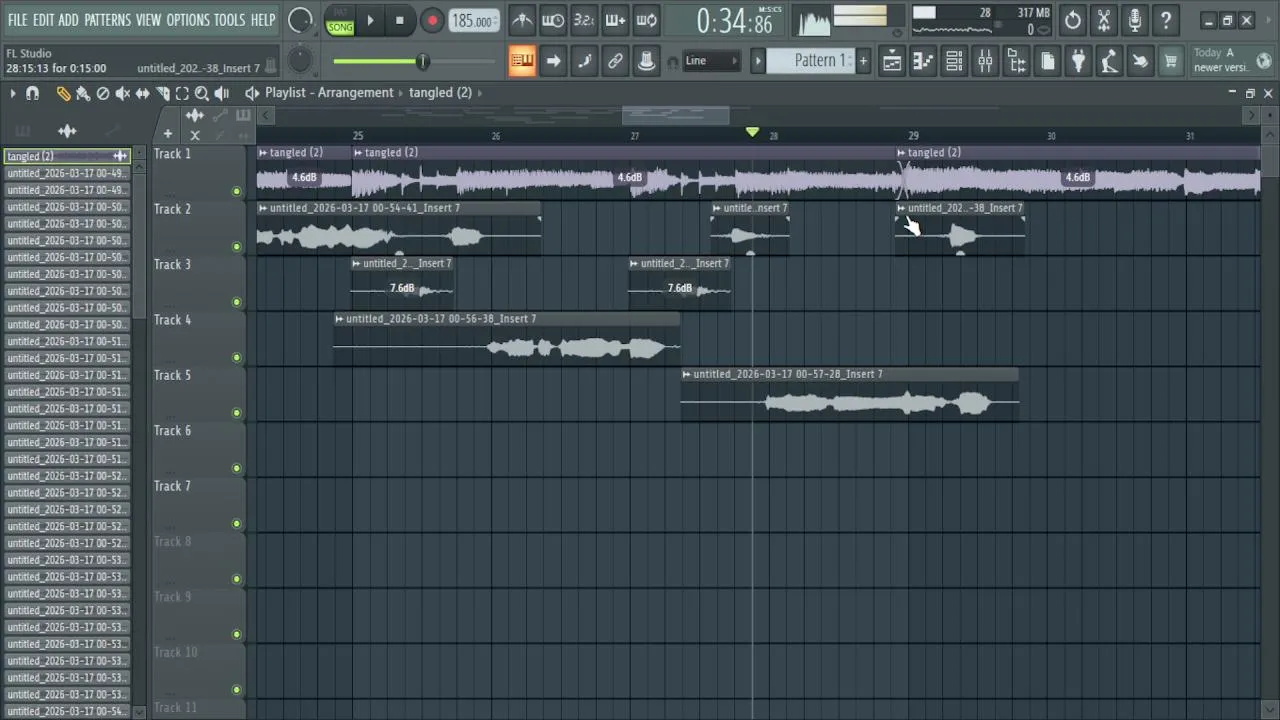
Task: Open the project picker copy icon
Action: [1047, 61]
